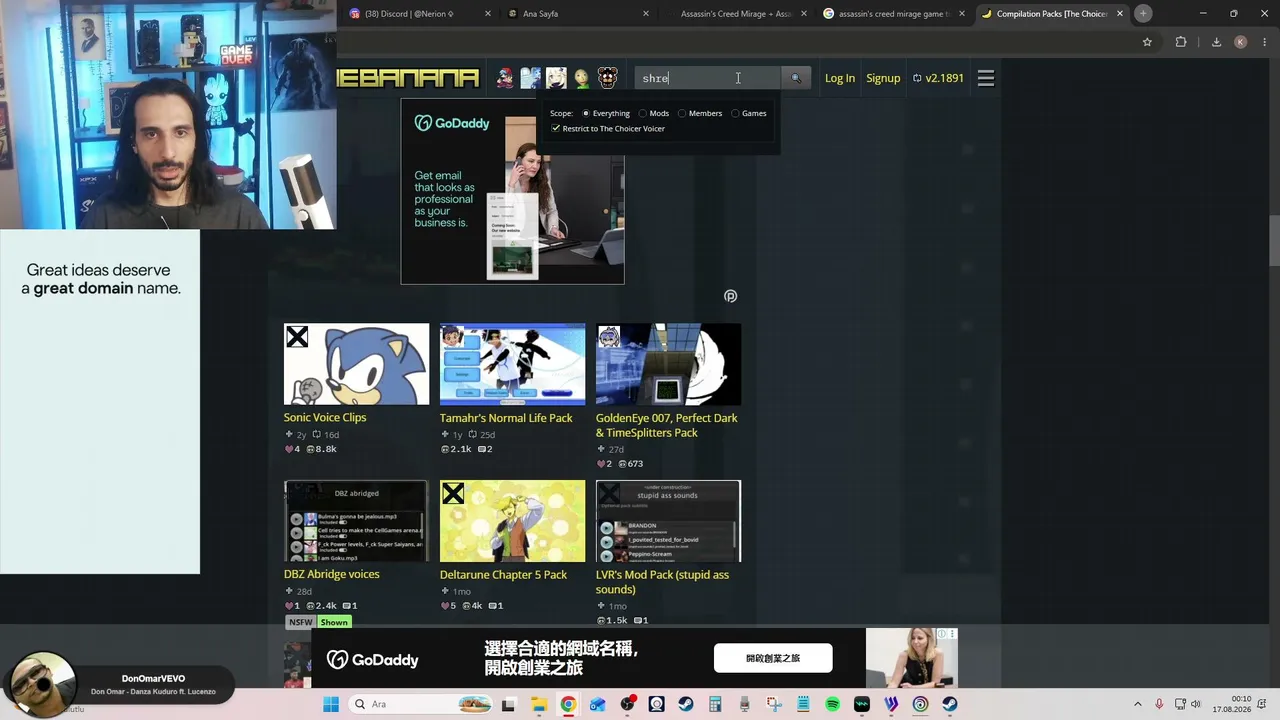Click the Sonic Voice Clips title link
1280x720 pixels.
[325, 418]
